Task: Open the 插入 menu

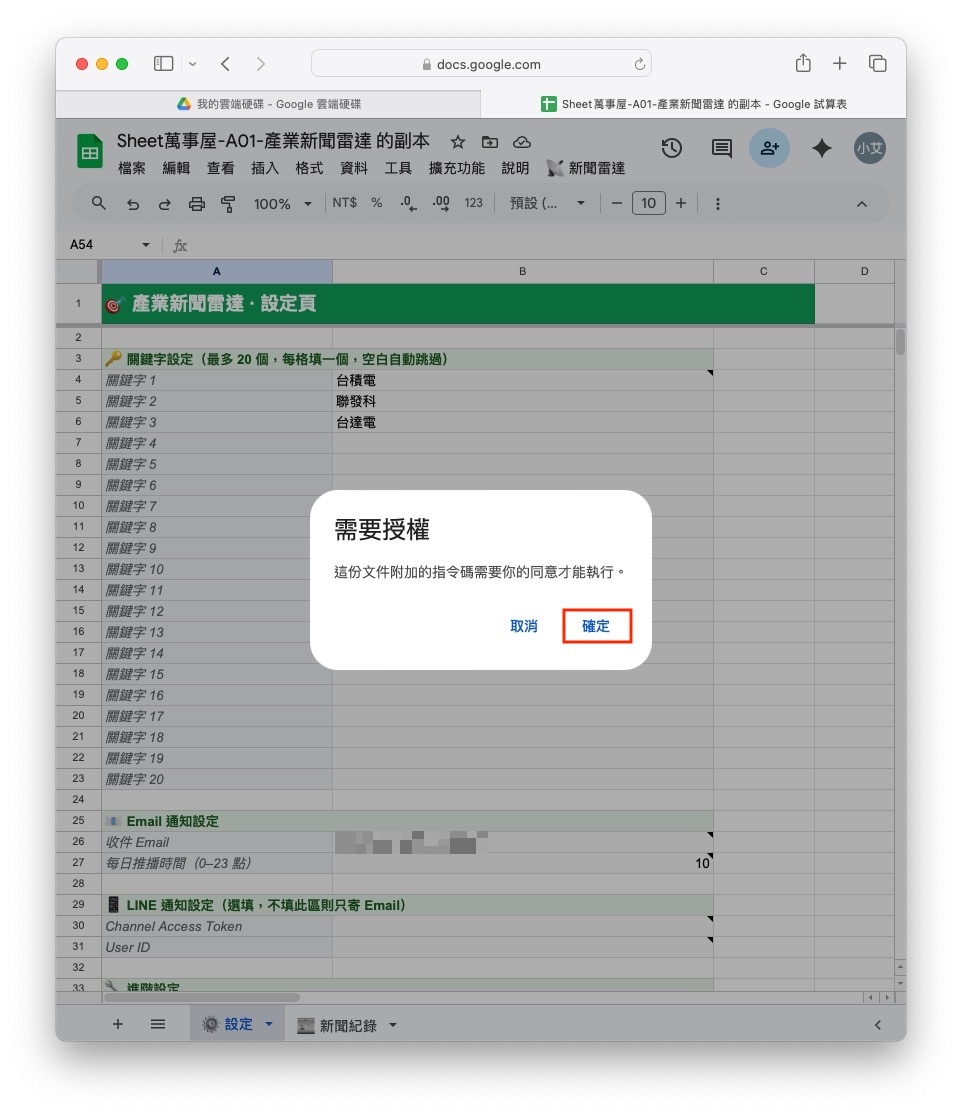Action: click(264, 169)
